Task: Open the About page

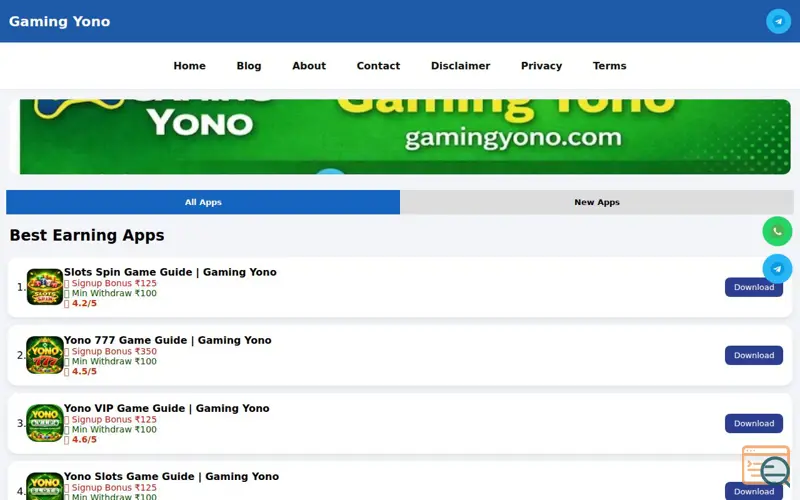Action: (309, 66)
